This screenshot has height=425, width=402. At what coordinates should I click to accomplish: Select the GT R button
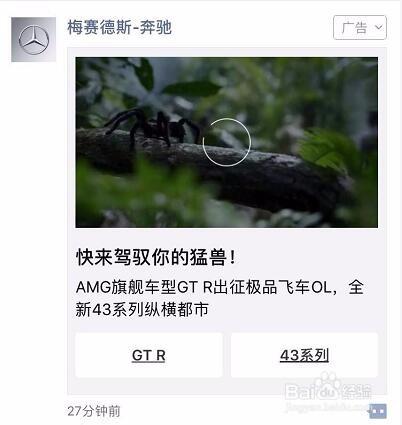149,355
